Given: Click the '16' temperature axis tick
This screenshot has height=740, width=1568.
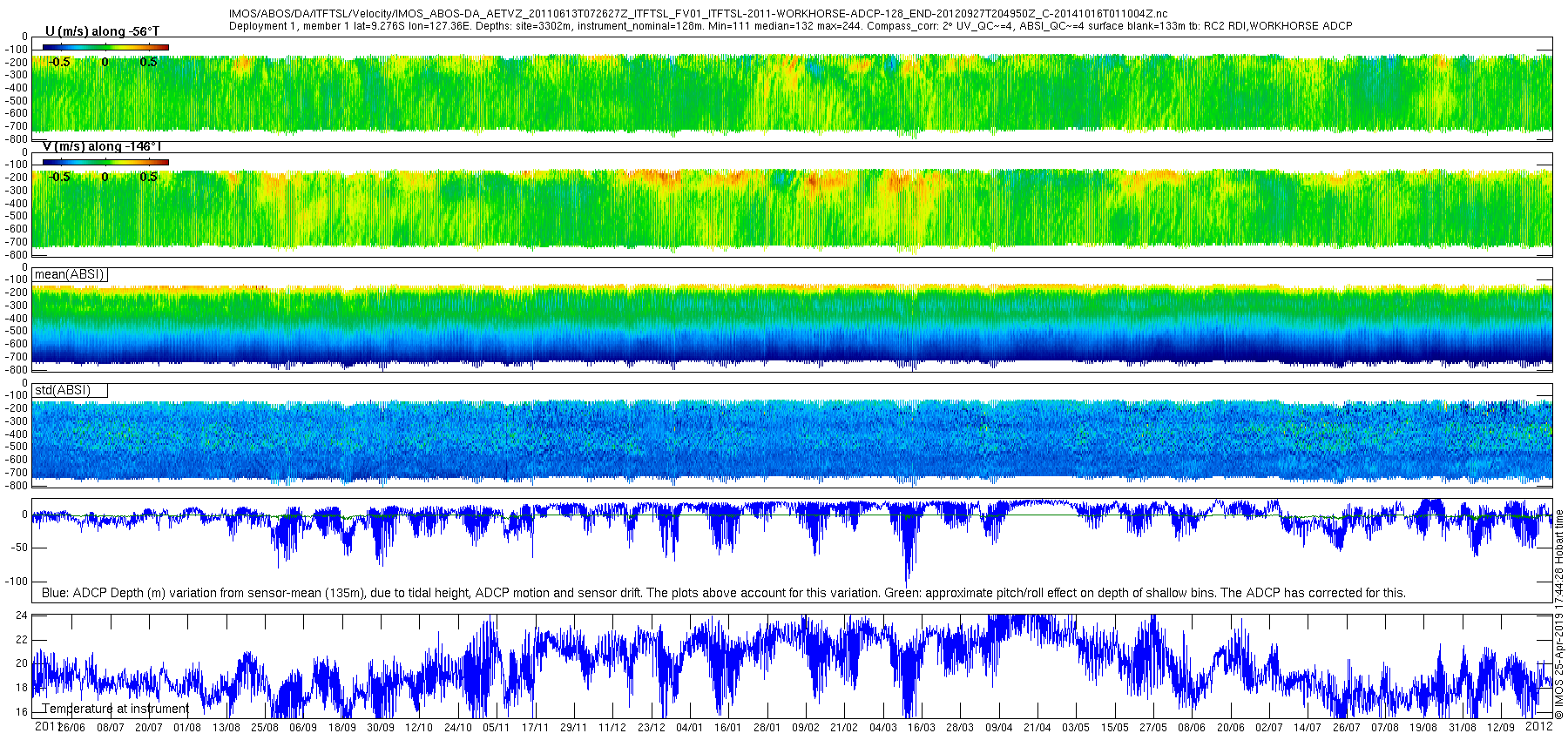Looking at the screenshot, I should point(23,711).
